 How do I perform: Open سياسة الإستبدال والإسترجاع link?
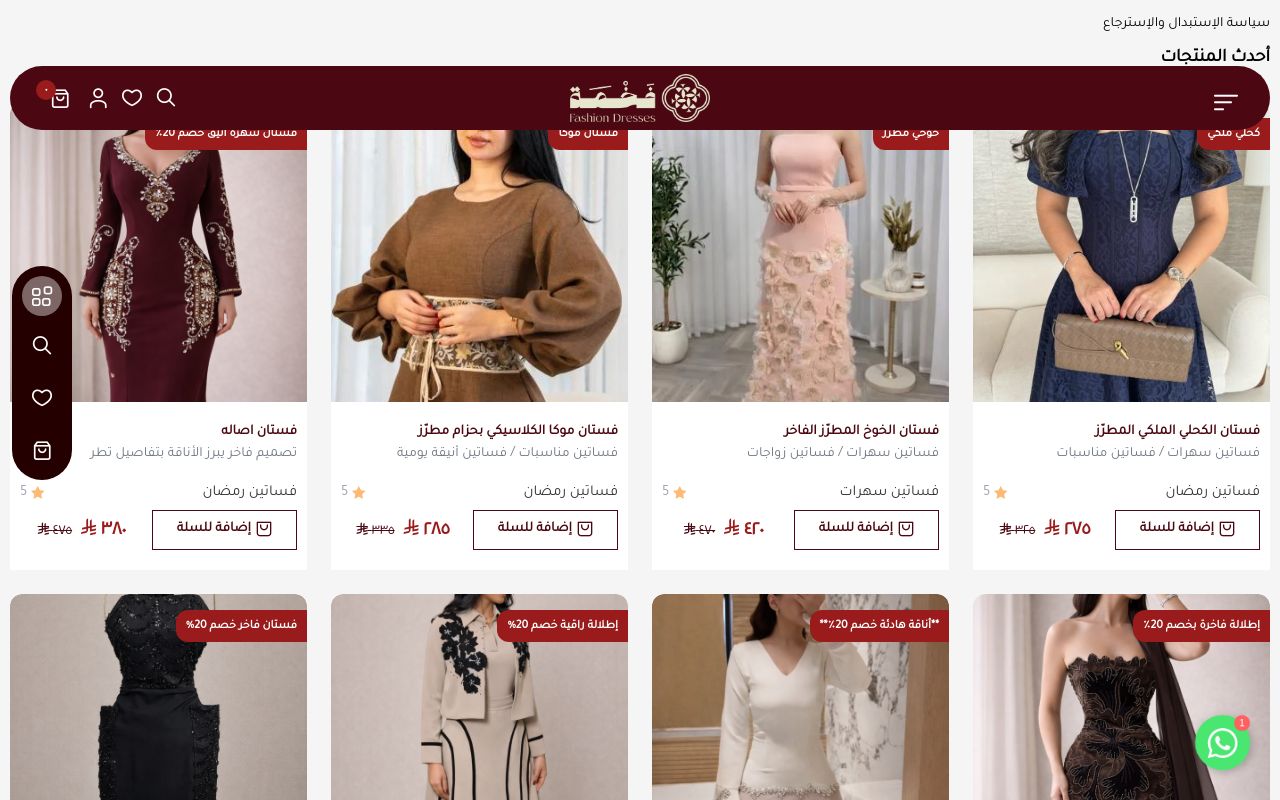point(1186,22)
